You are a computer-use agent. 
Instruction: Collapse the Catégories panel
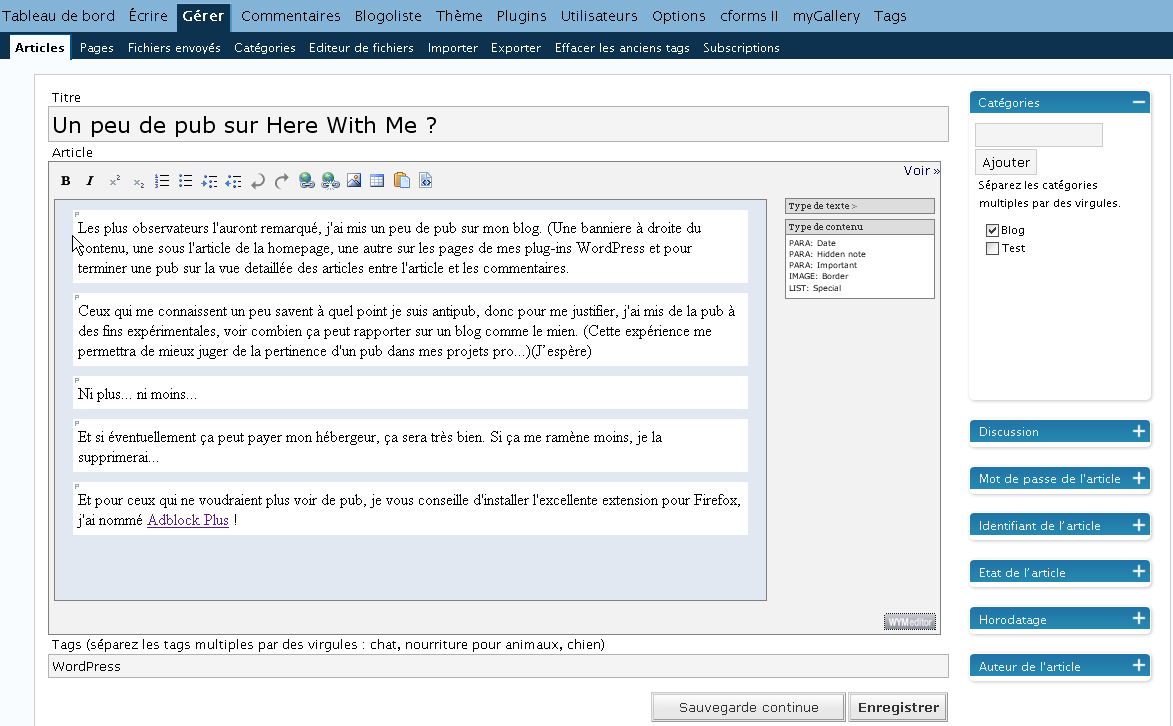pos(1138,102)
